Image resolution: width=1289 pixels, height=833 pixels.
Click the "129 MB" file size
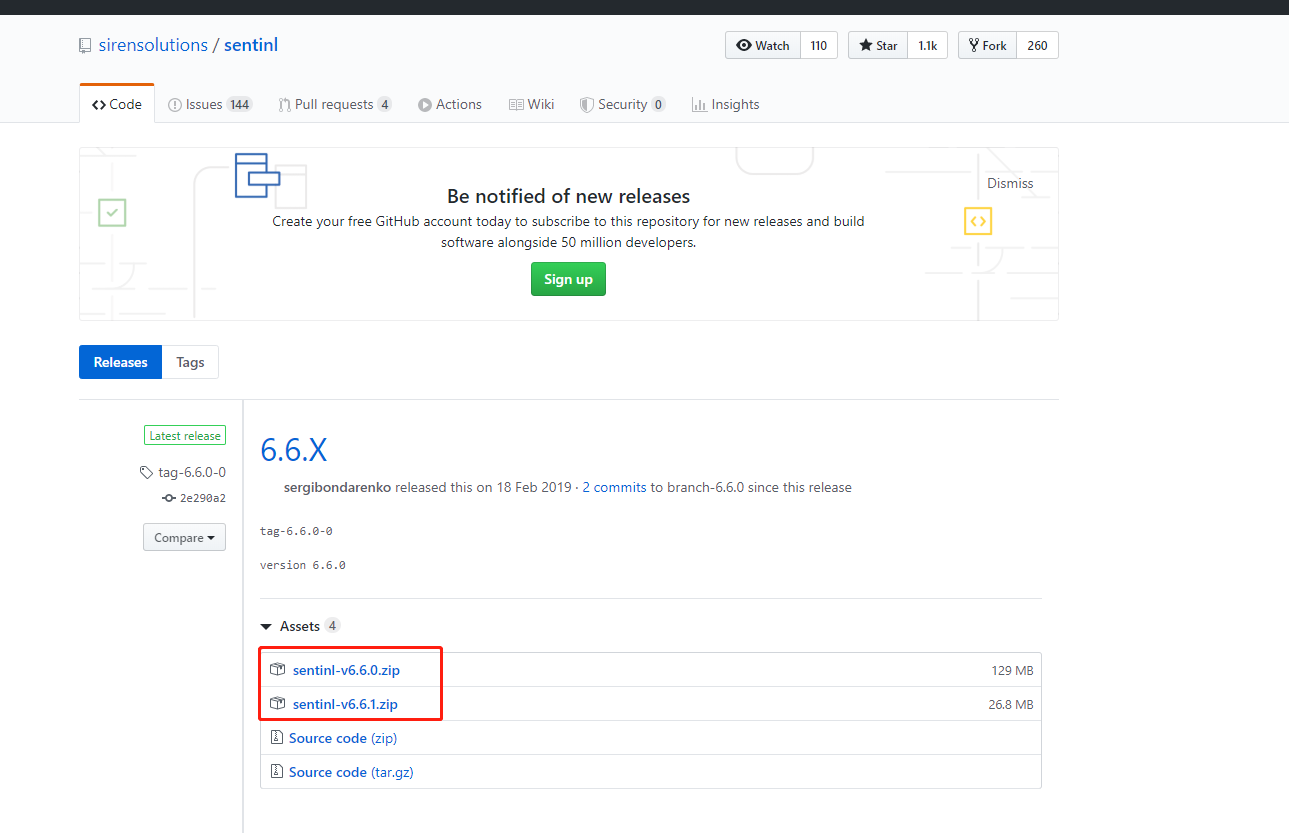[x=1012, y=670]
